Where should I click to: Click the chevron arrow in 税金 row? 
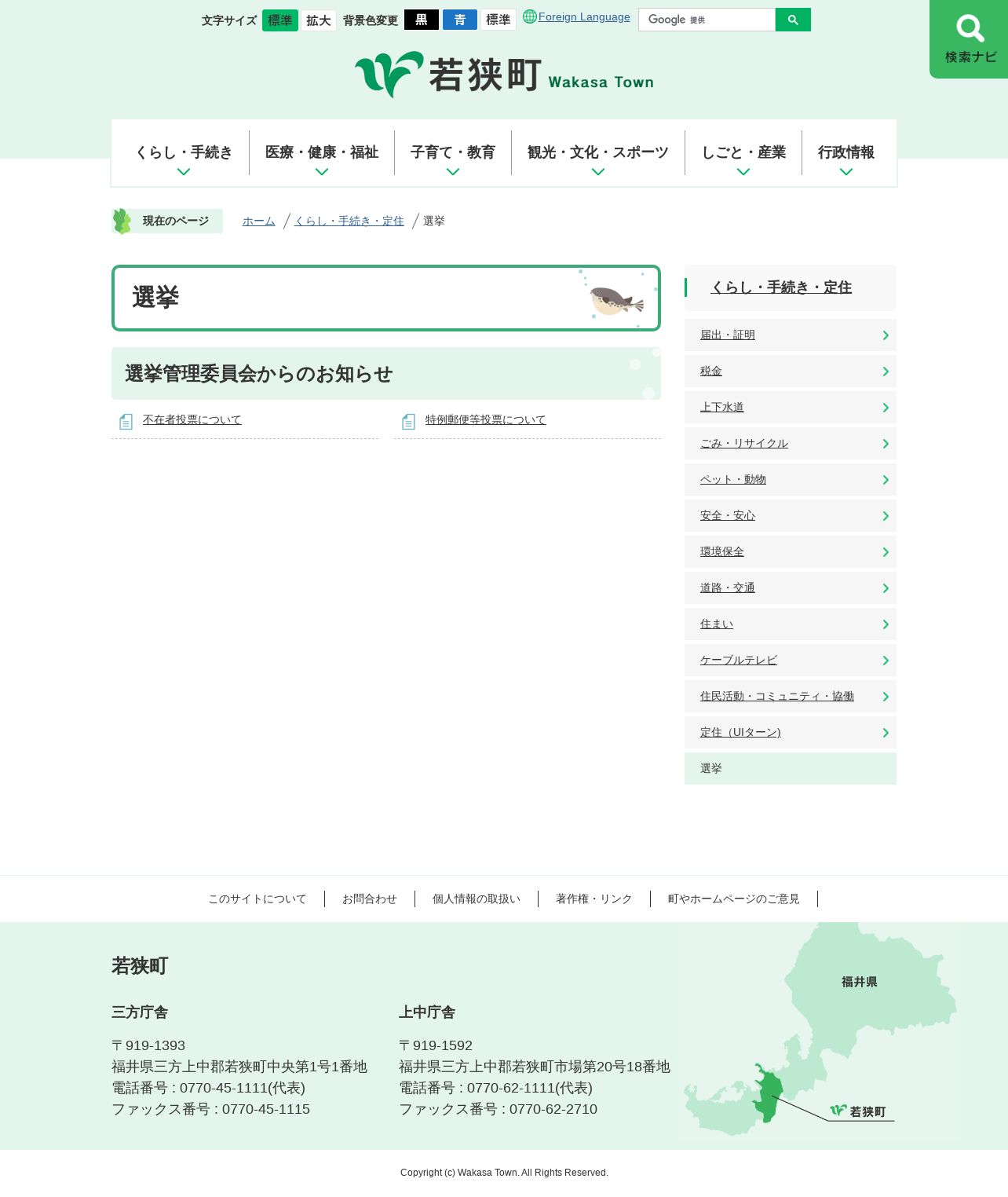(x=886, y=372)
